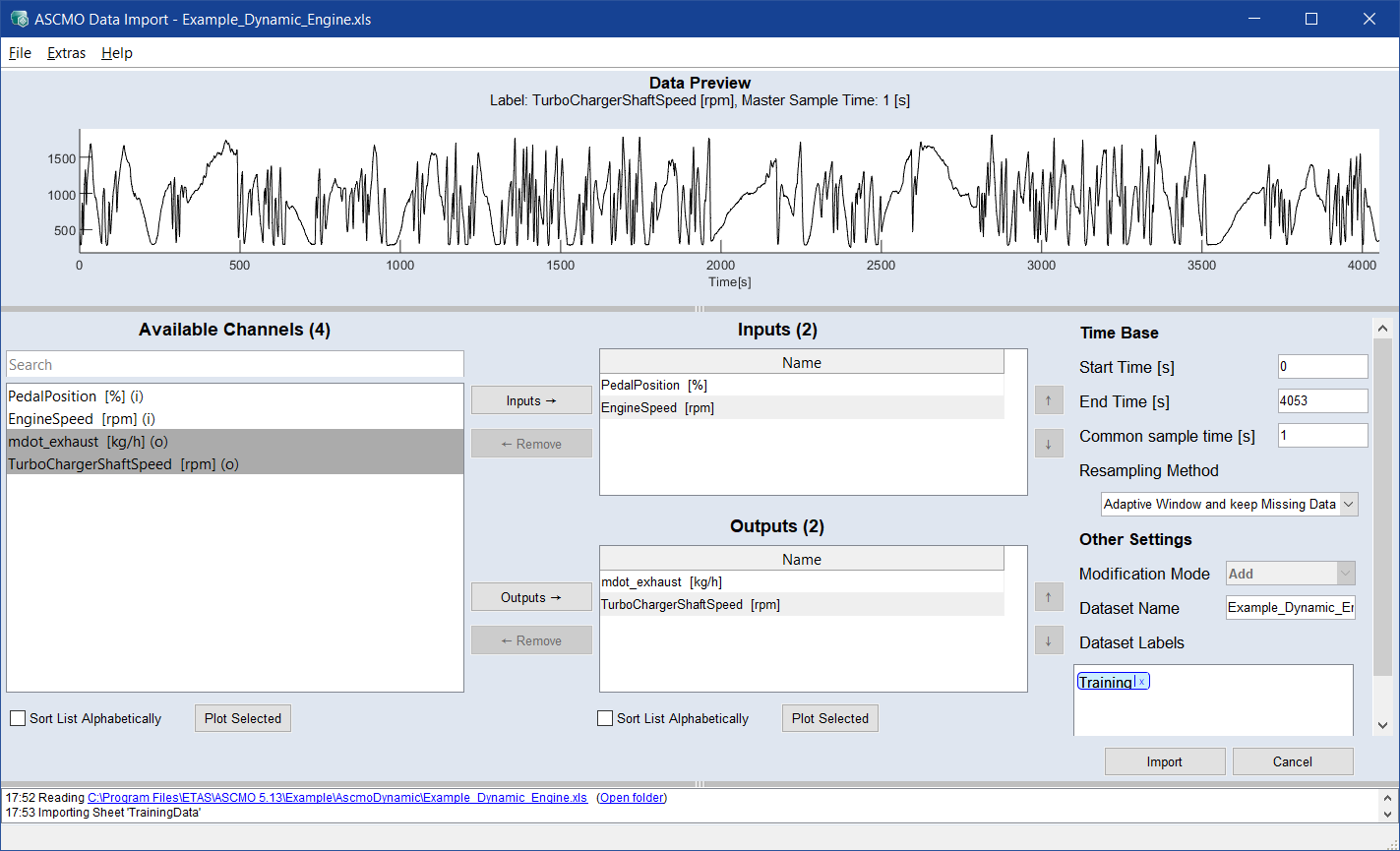Expand the Modification Mode dropdown
Screen dimensions: 1400x851
[1344, 574]
